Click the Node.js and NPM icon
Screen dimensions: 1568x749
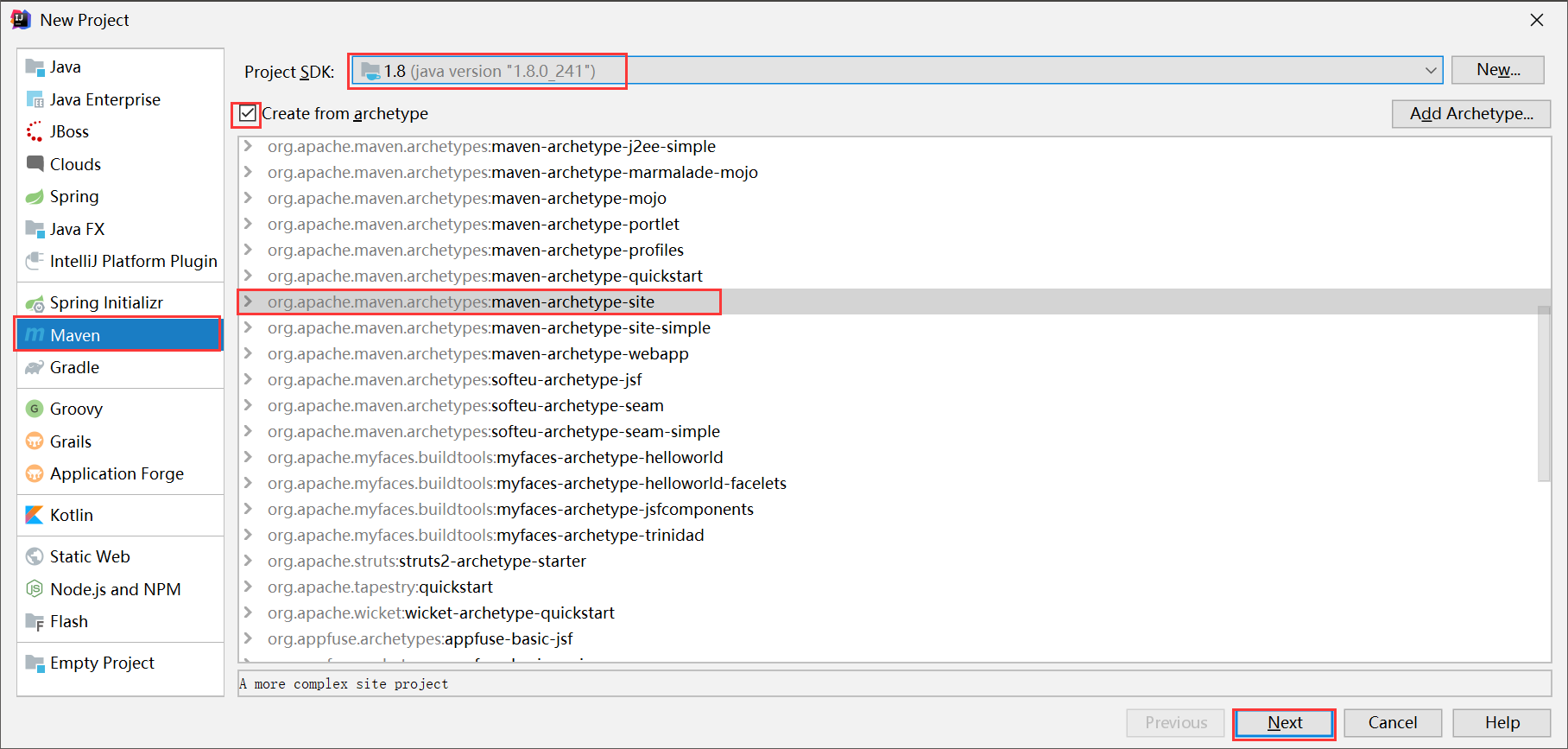pos(35,589)
